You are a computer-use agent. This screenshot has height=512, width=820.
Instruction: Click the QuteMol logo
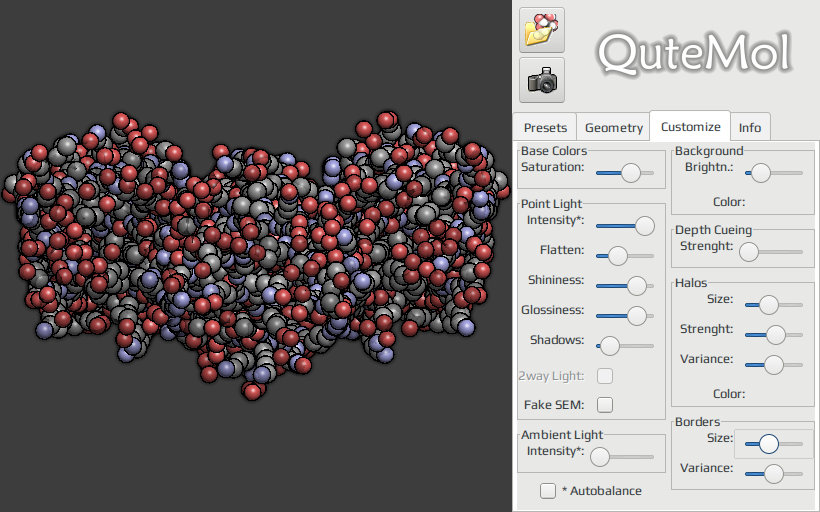tap(694, 53)
